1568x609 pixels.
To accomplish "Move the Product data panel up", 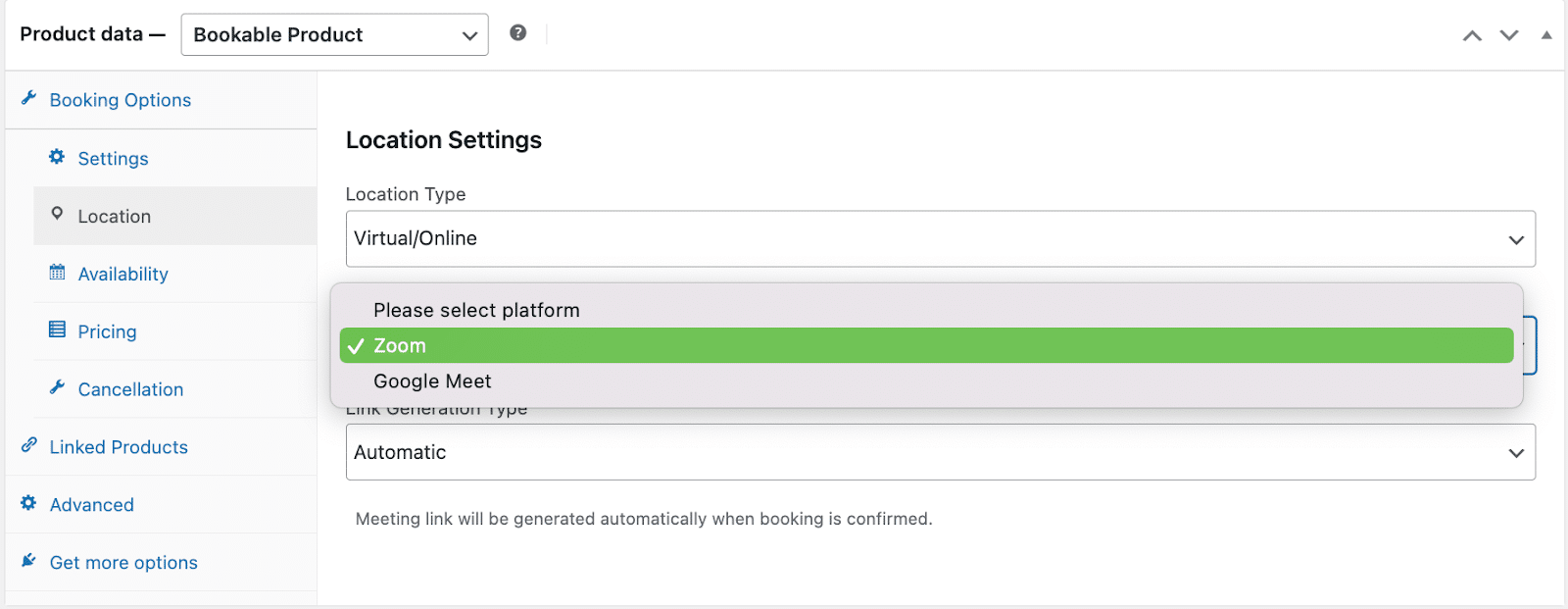I will [1472, 35].
